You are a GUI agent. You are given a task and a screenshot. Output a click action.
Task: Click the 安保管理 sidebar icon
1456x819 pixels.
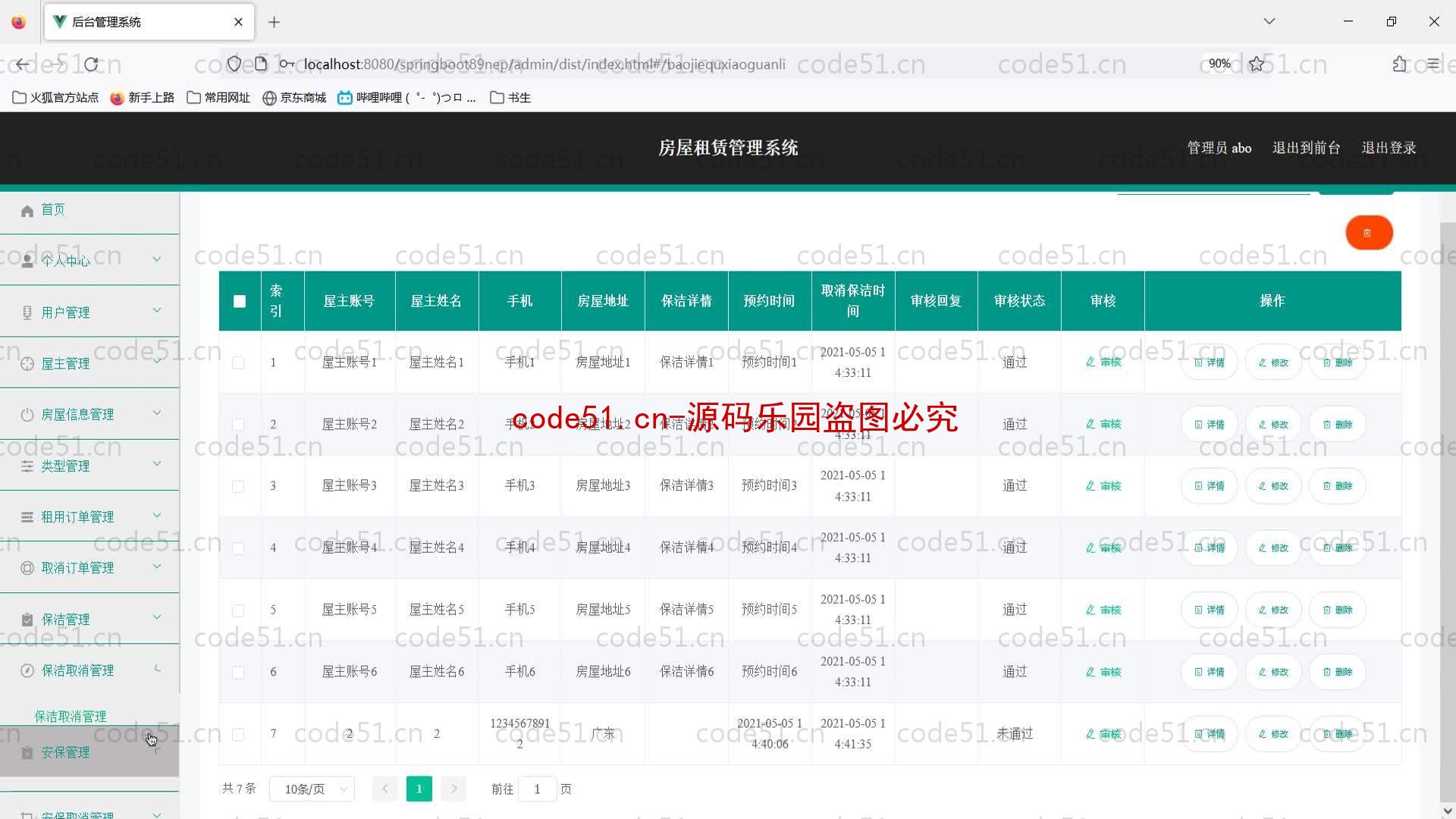coord(27,752)
